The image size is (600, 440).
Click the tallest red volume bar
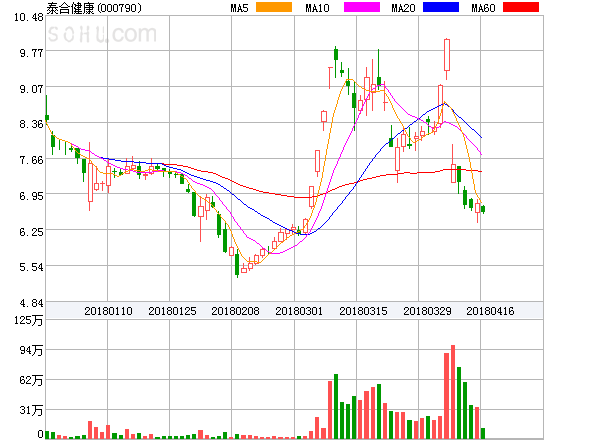pos(453,392)
